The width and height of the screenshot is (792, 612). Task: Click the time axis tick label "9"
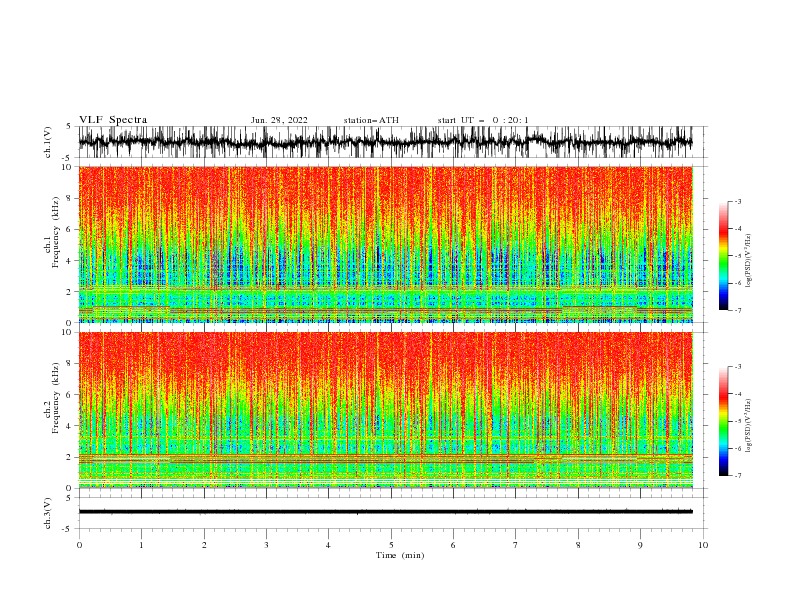pos(640,545)
